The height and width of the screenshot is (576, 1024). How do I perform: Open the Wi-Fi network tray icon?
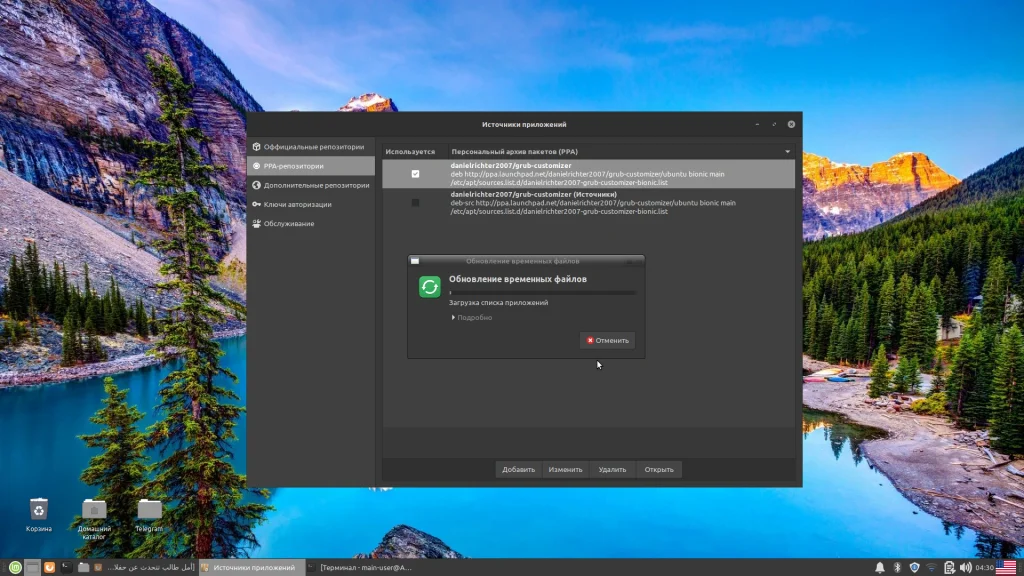click(932, 568)
